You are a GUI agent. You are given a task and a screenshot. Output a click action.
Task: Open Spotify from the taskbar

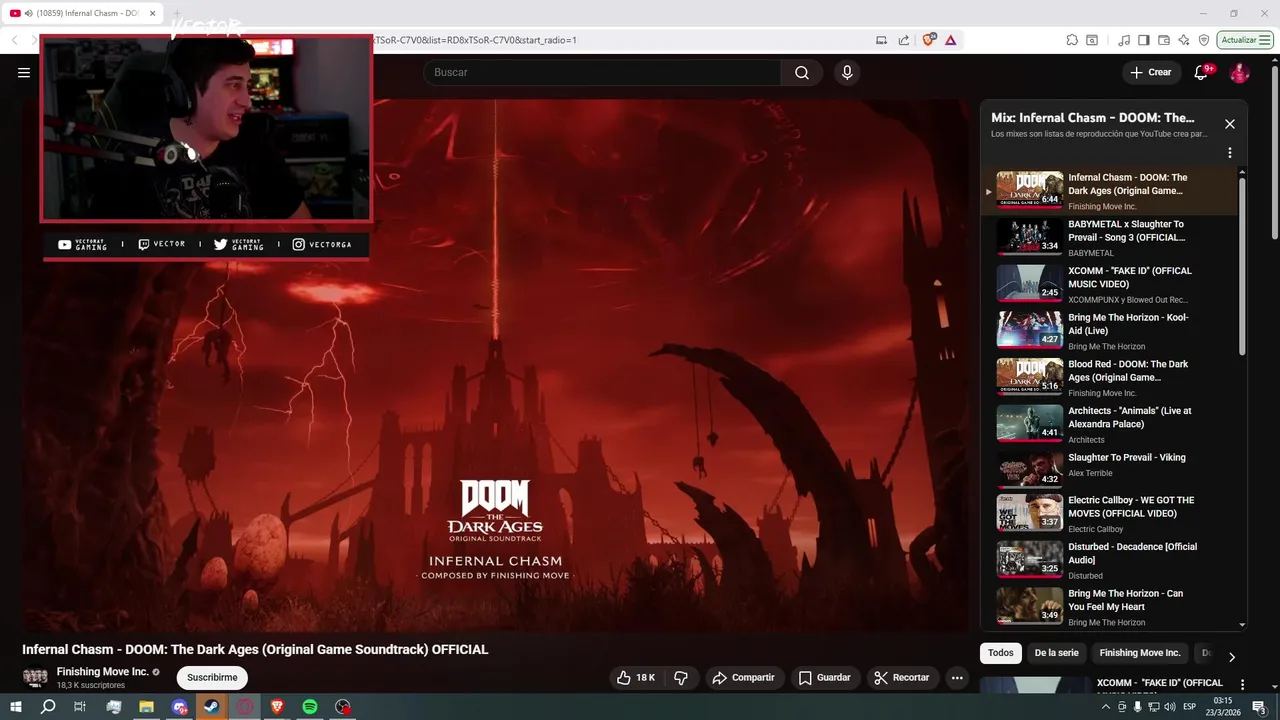coord(310,707)
